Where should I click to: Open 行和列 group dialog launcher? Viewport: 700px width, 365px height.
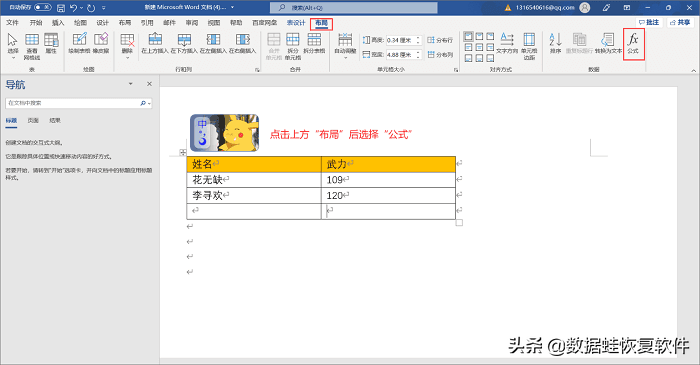click(257, 70)
